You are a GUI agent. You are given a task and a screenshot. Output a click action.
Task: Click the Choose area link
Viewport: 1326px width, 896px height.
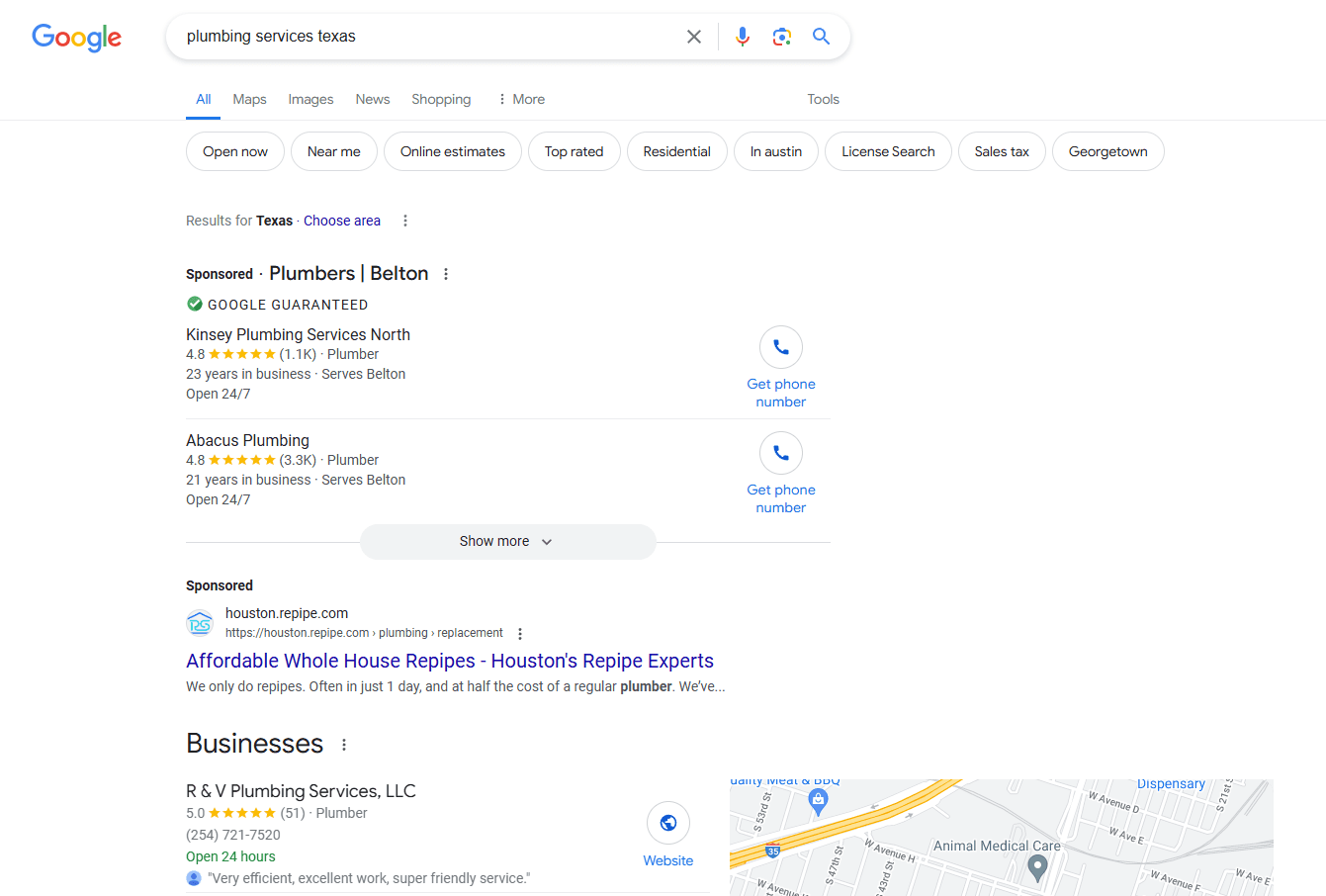[342, 221]
